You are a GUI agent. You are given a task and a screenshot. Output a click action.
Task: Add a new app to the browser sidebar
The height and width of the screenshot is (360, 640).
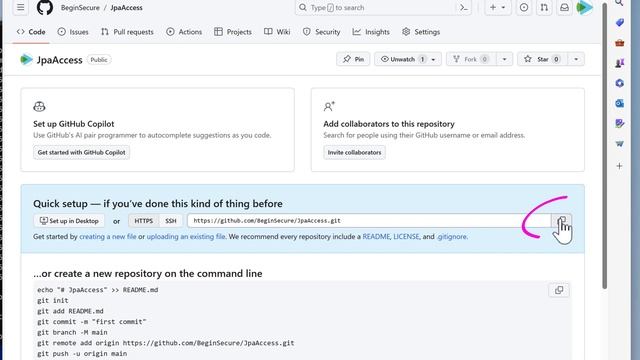point(619,166)
